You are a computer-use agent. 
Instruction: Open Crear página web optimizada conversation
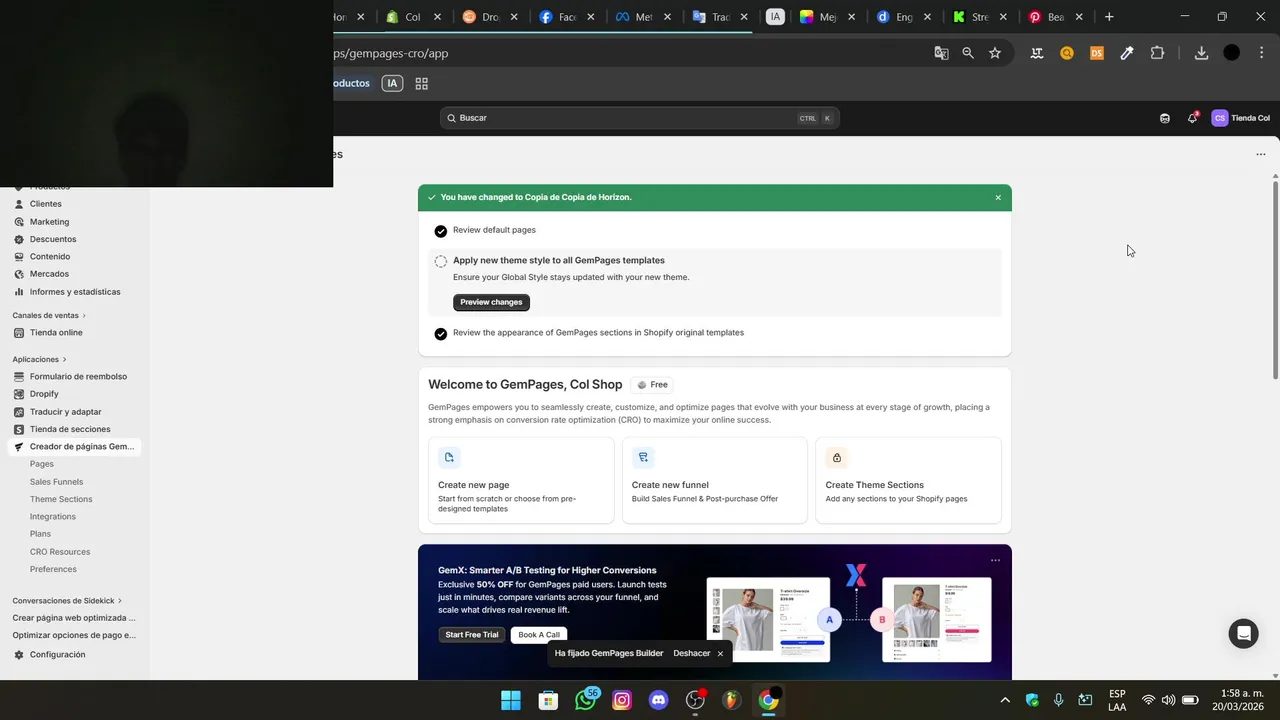74,618
